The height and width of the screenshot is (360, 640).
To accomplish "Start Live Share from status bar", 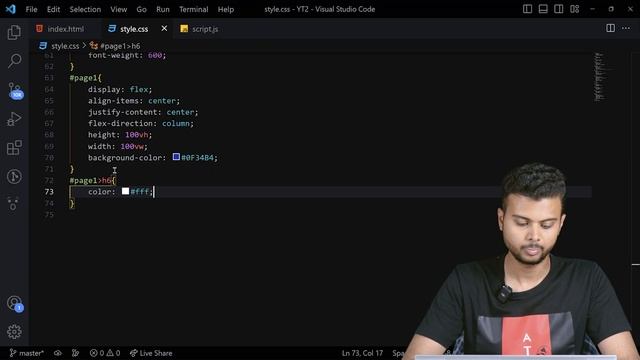I will (x=151, y=353).
